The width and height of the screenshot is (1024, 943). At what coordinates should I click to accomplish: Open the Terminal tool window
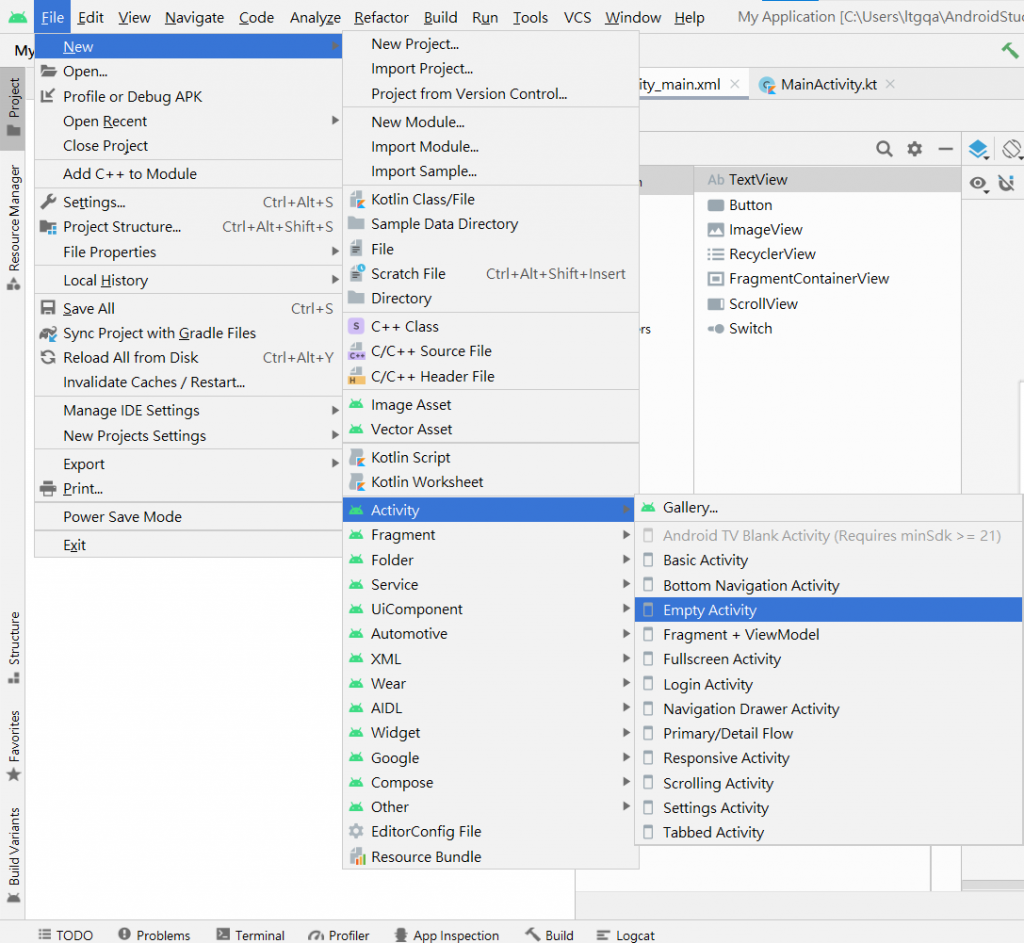[x=251, y=935]
